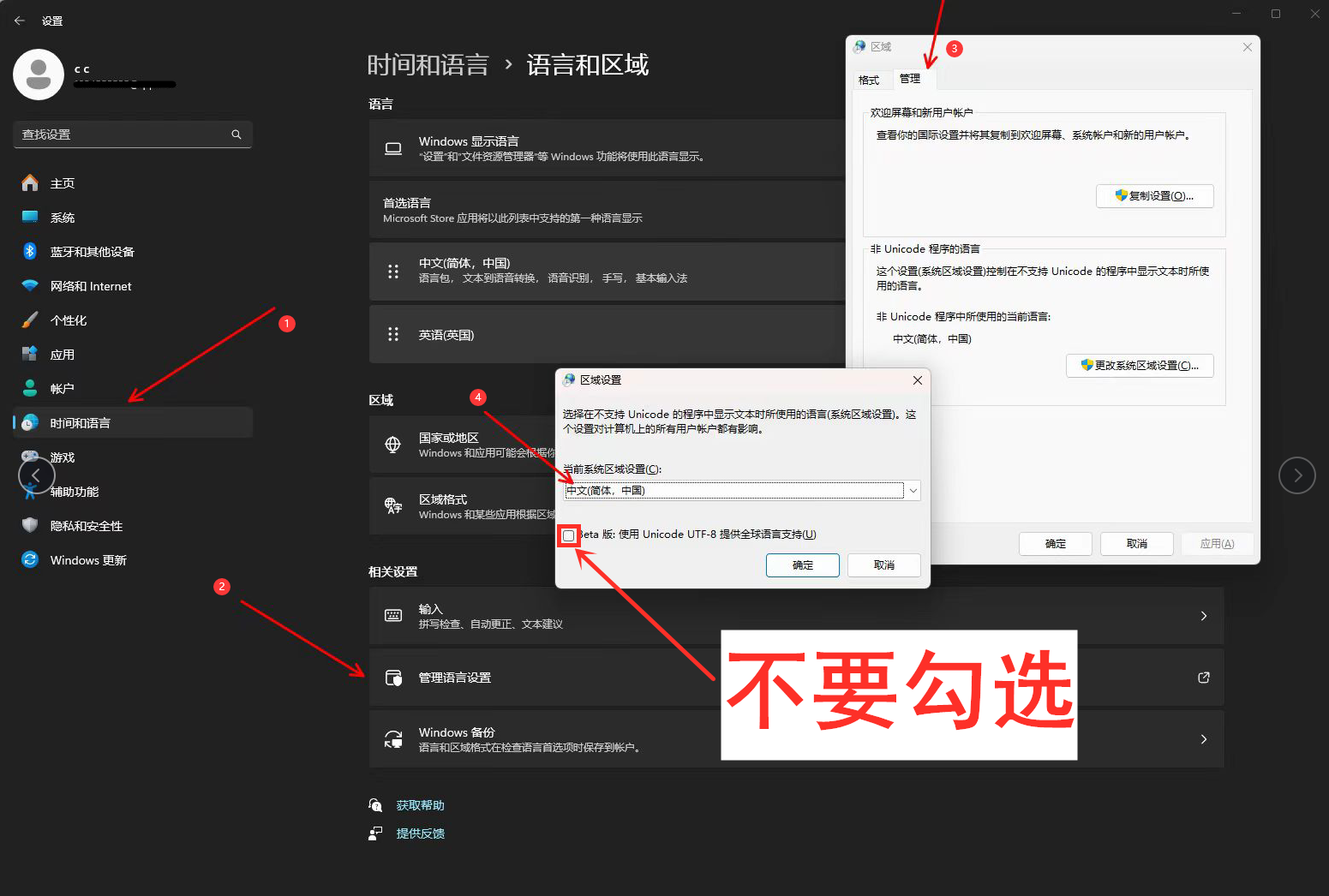Click drag handle of 英语(英国) language
The height and width of the screenshot is (896, 1329).
click(393, 334)
